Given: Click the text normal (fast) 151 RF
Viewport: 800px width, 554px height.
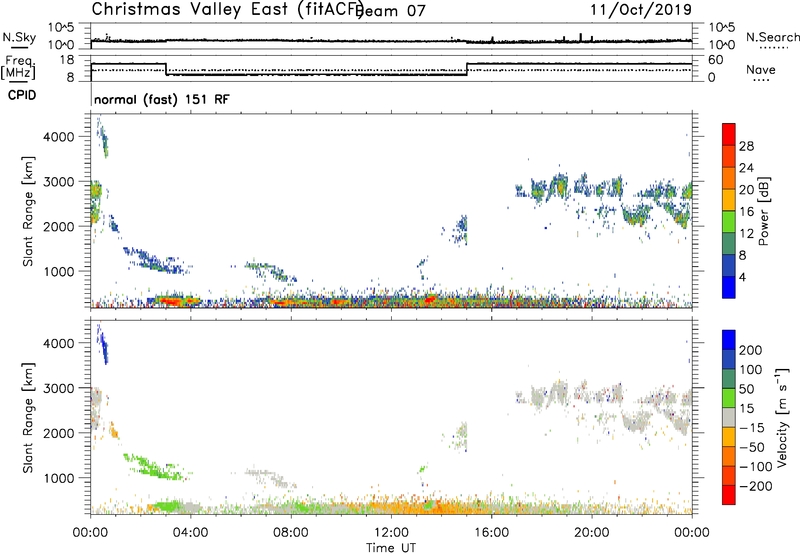Looking at the screenshot, I should 162,99.
